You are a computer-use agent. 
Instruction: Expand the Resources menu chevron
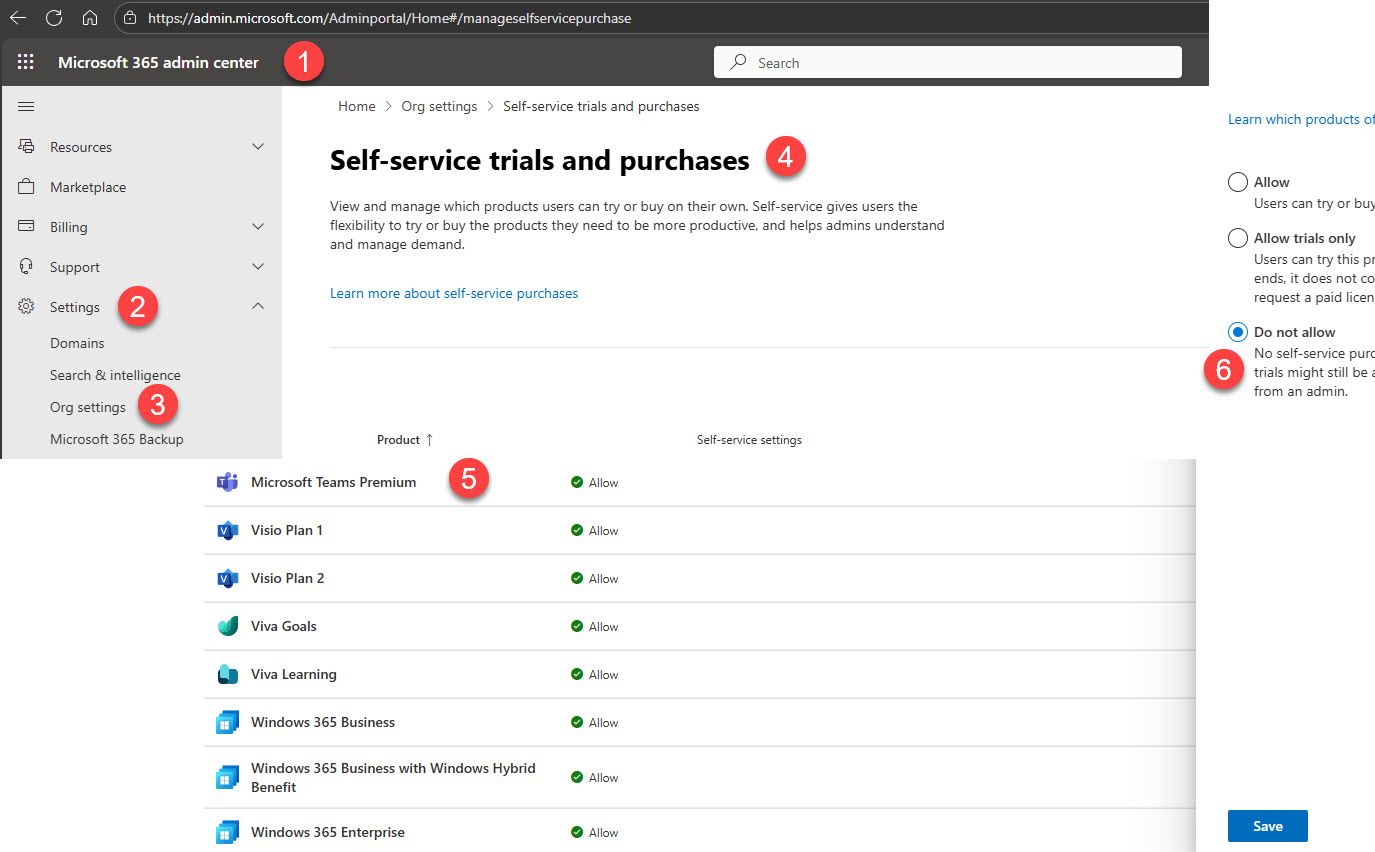tap(258, 146)
